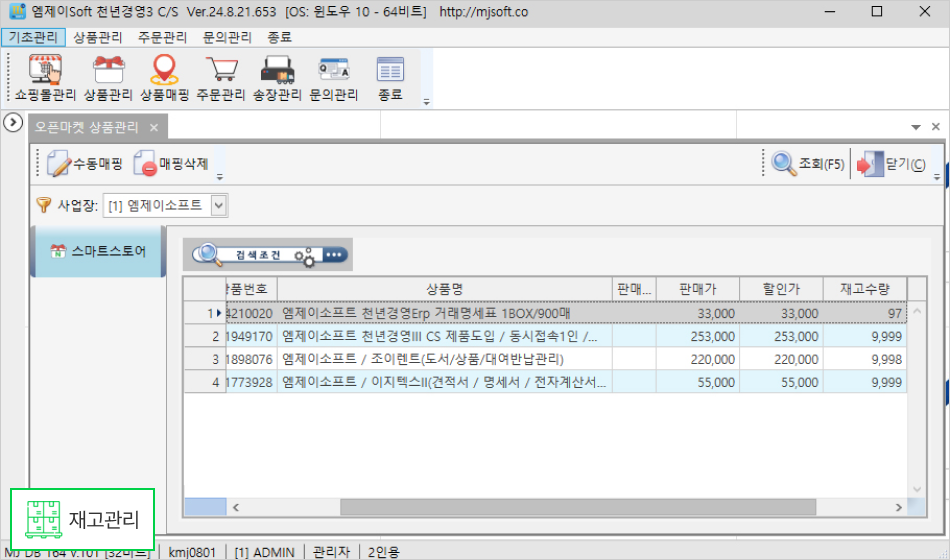Screen dimensions: 950x560
Task: Open 주문관리 menu in menu bar
Action: 162,37
